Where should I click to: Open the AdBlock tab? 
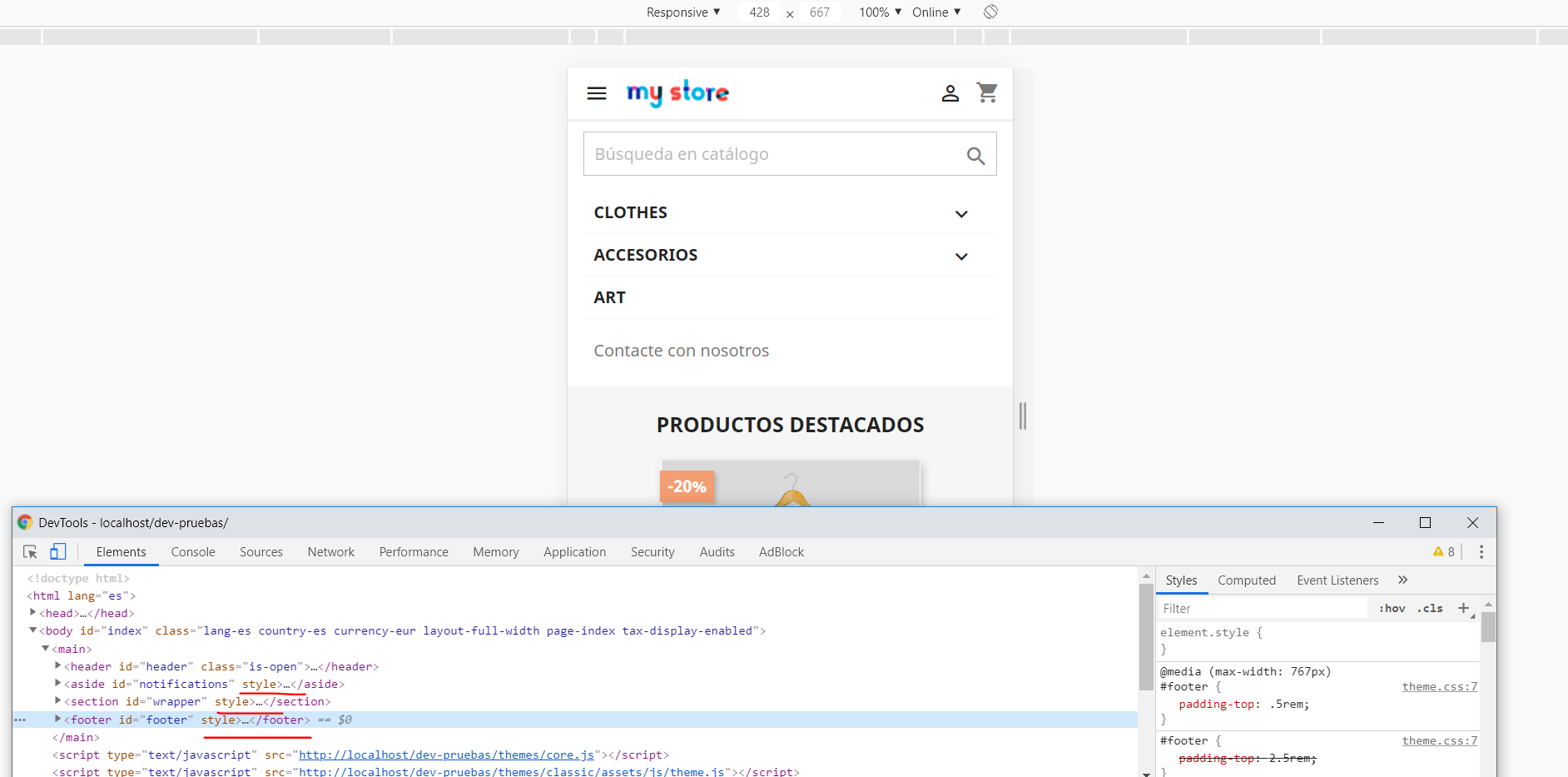782,551
